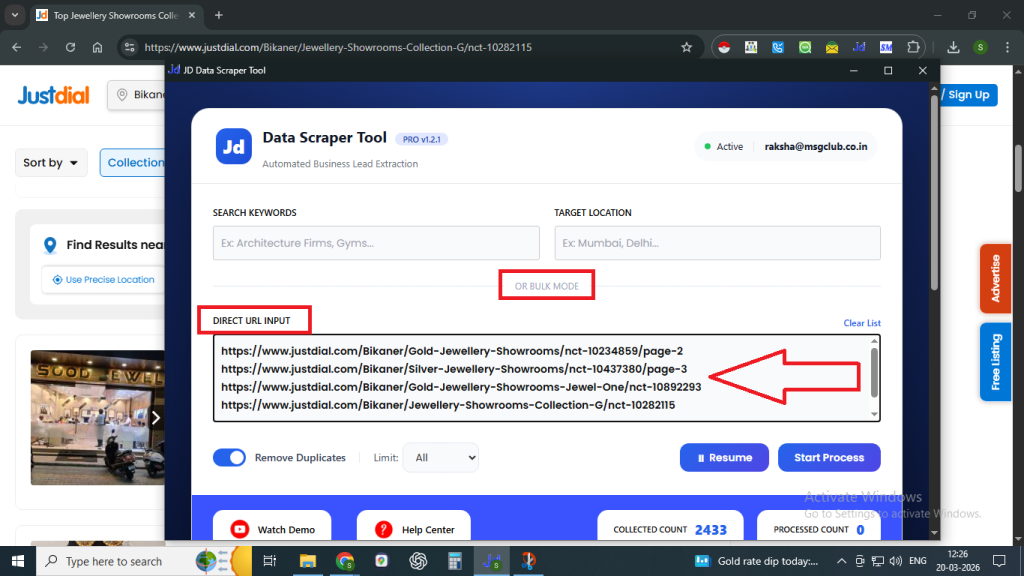1024x576 pixels.
Task: Click the Direct URL Input list scrollbar
Action: [x=874, y=376]
